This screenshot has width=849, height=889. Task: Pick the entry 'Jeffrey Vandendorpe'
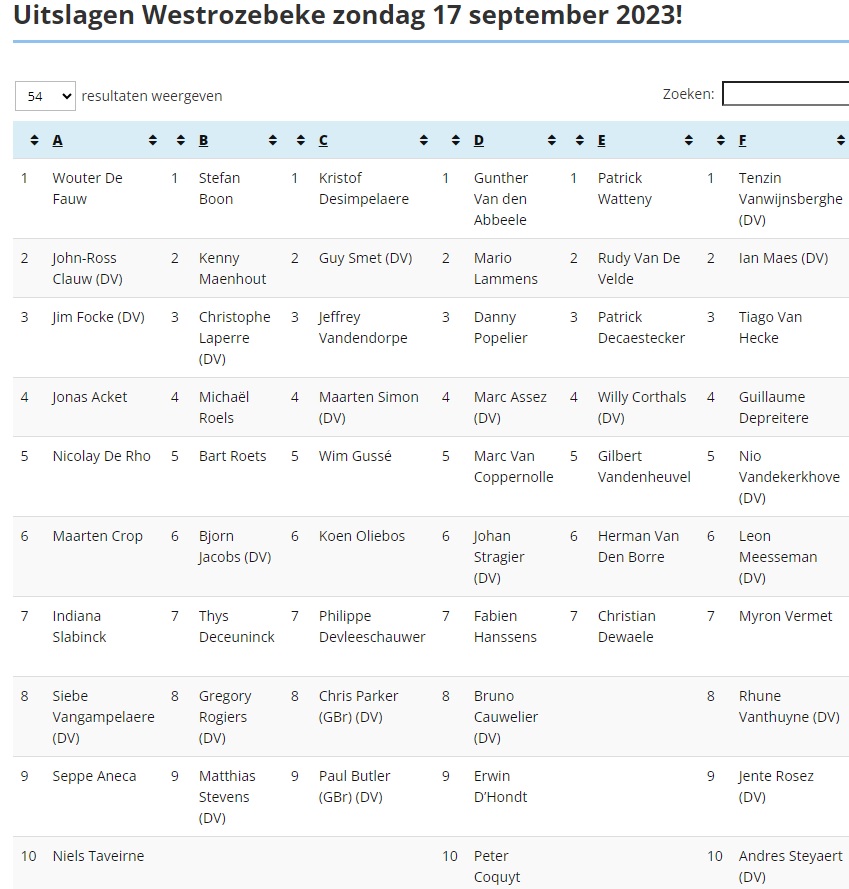point(363,327)
